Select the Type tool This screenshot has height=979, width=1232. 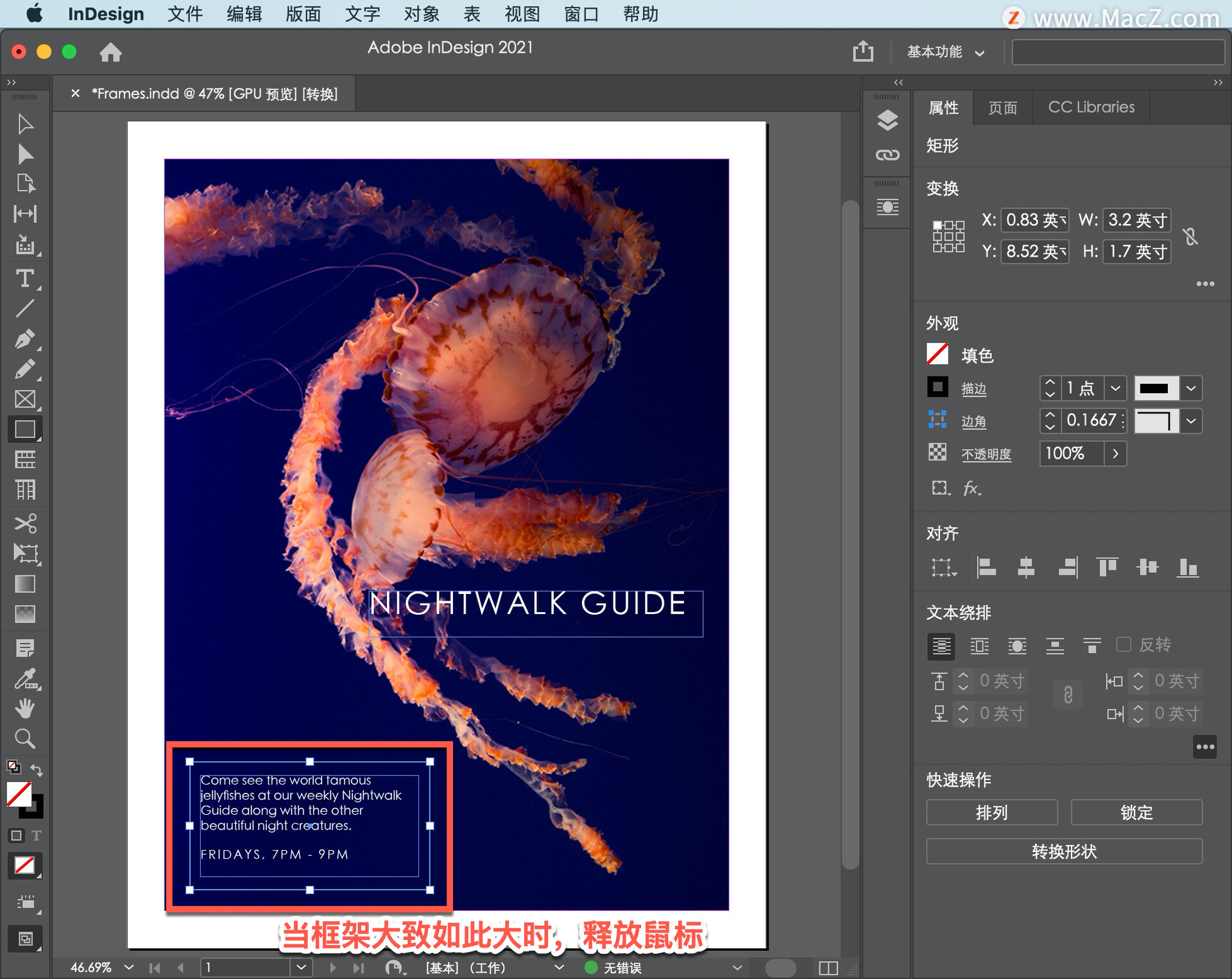tap(25, 278)
